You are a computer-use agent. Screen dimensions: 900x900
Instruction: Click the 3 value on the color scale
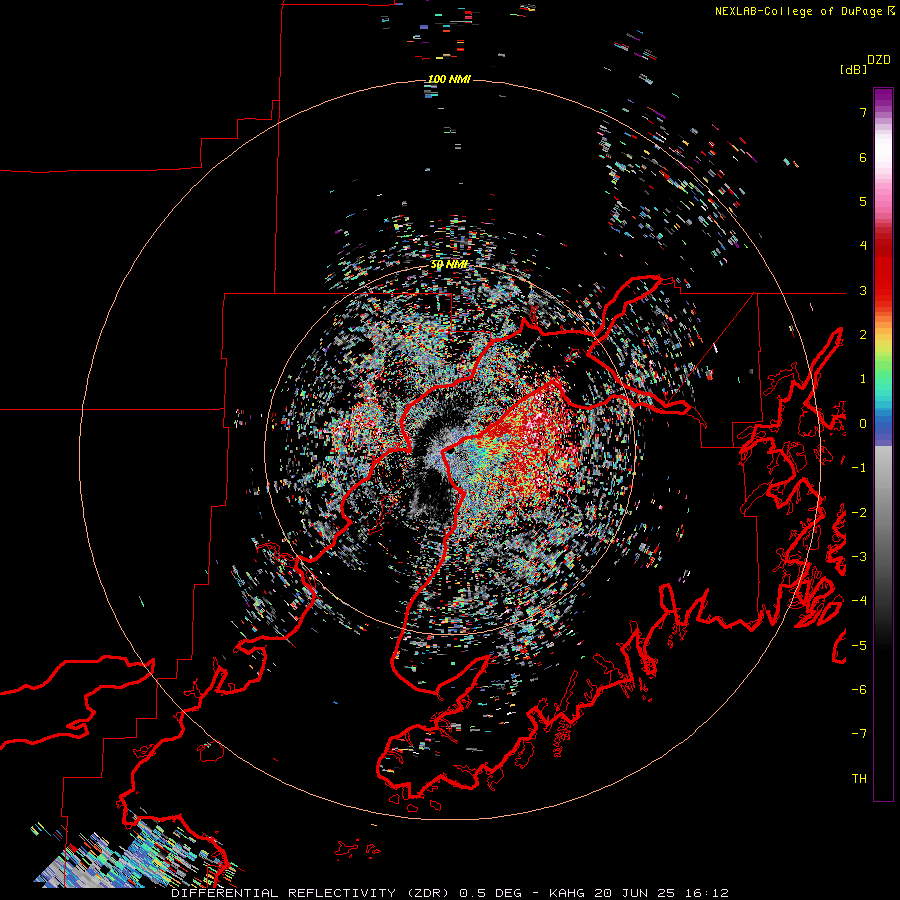[x=863, y=290]
